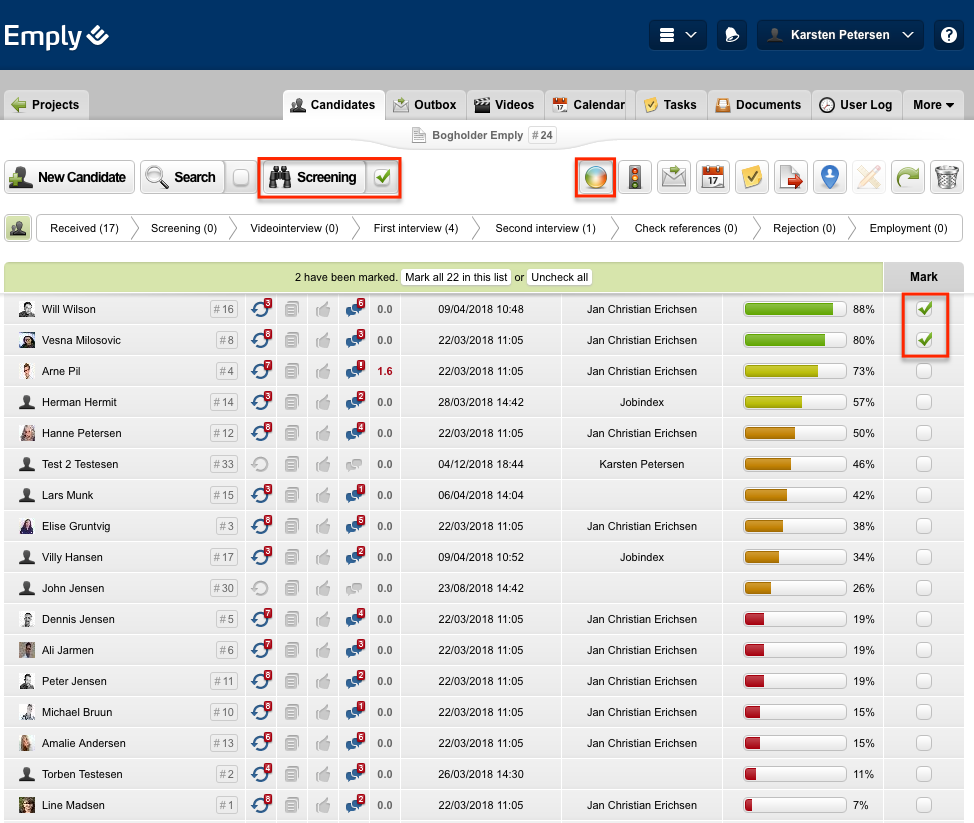Open the User Log tab
Screen dimensions: 974x823
tap(855, 105)
